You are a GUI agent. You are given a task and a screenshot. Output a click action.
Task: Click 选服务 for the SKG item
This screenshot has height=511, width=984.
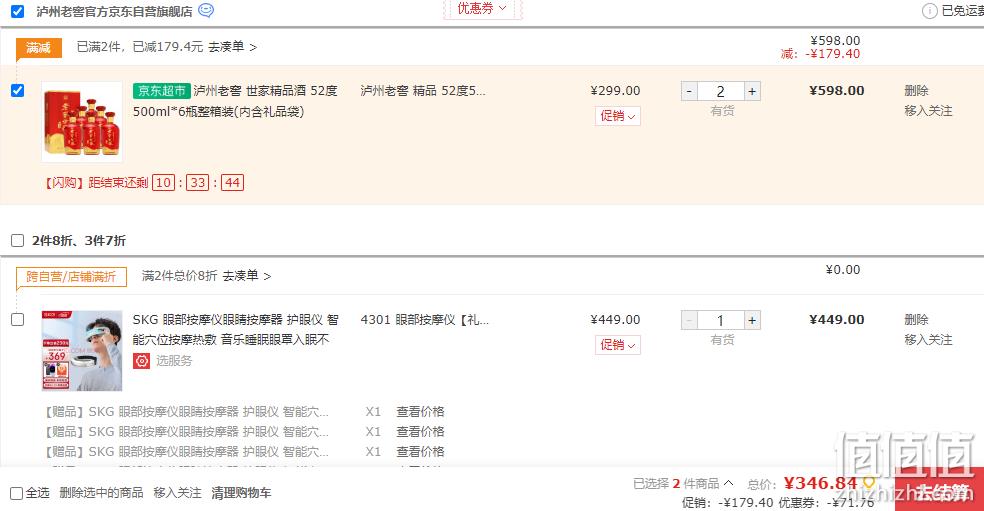[x=174, y=360]
